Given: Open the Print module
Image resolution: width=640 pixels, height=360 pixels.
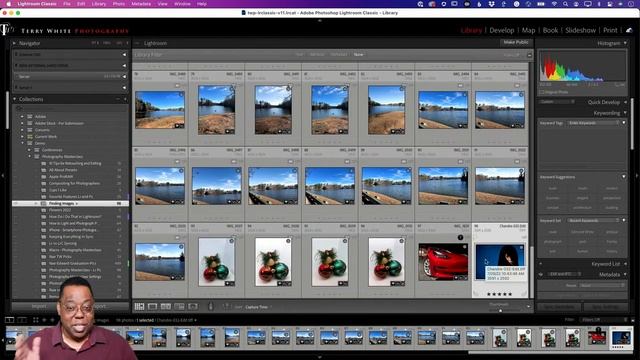Looking at the screenshot, I should click(610, 30).
